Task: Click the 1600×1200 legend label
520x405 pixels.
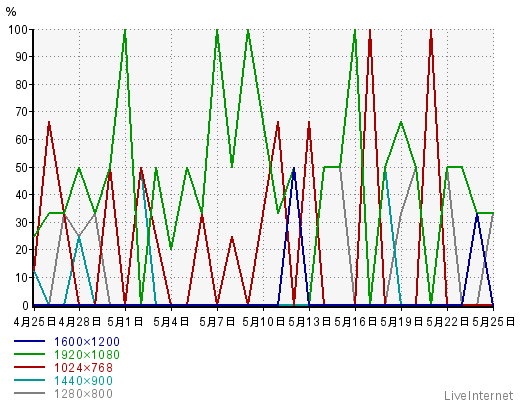Action: pyautogui.click(x=87, y=342)
